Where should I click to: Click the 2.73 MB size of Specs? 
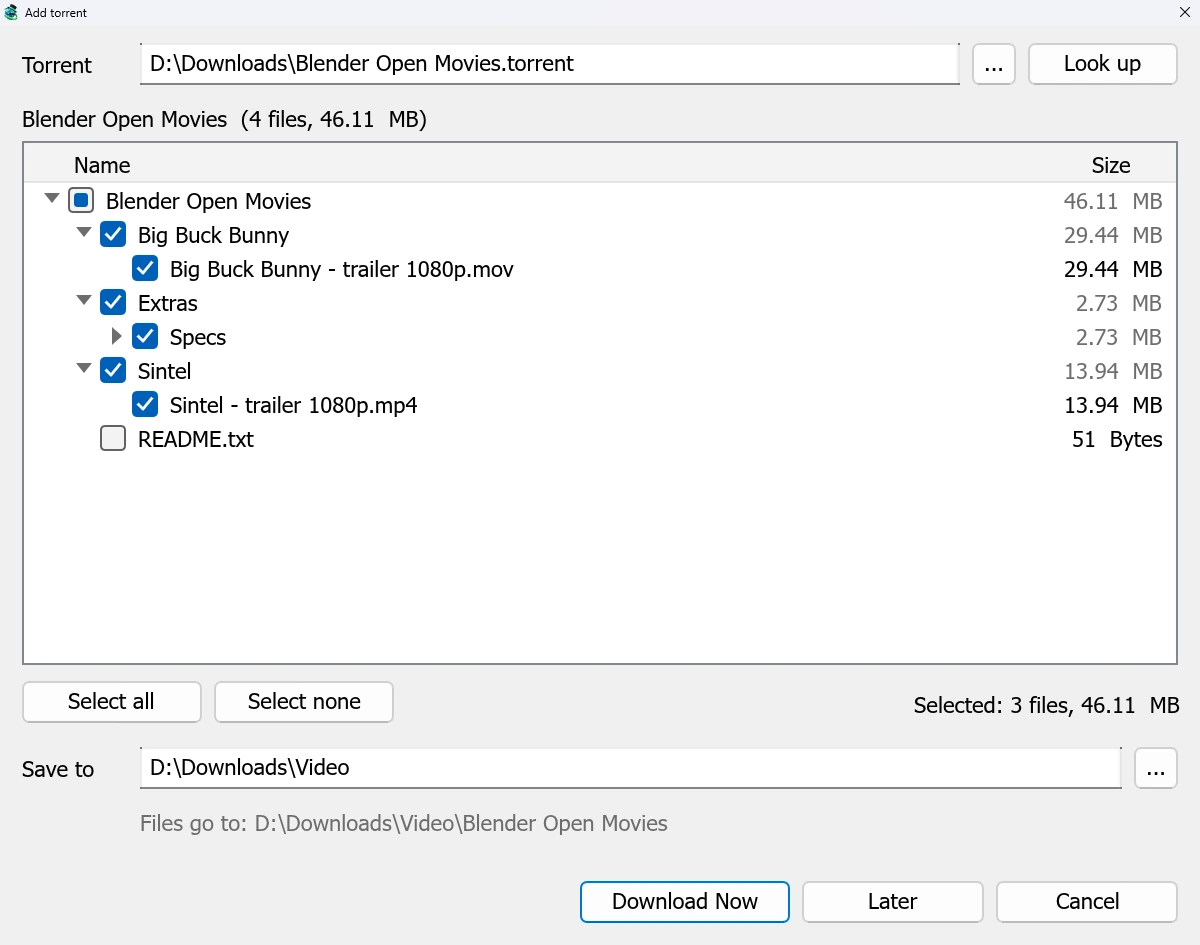click(x=1120, y=337)
